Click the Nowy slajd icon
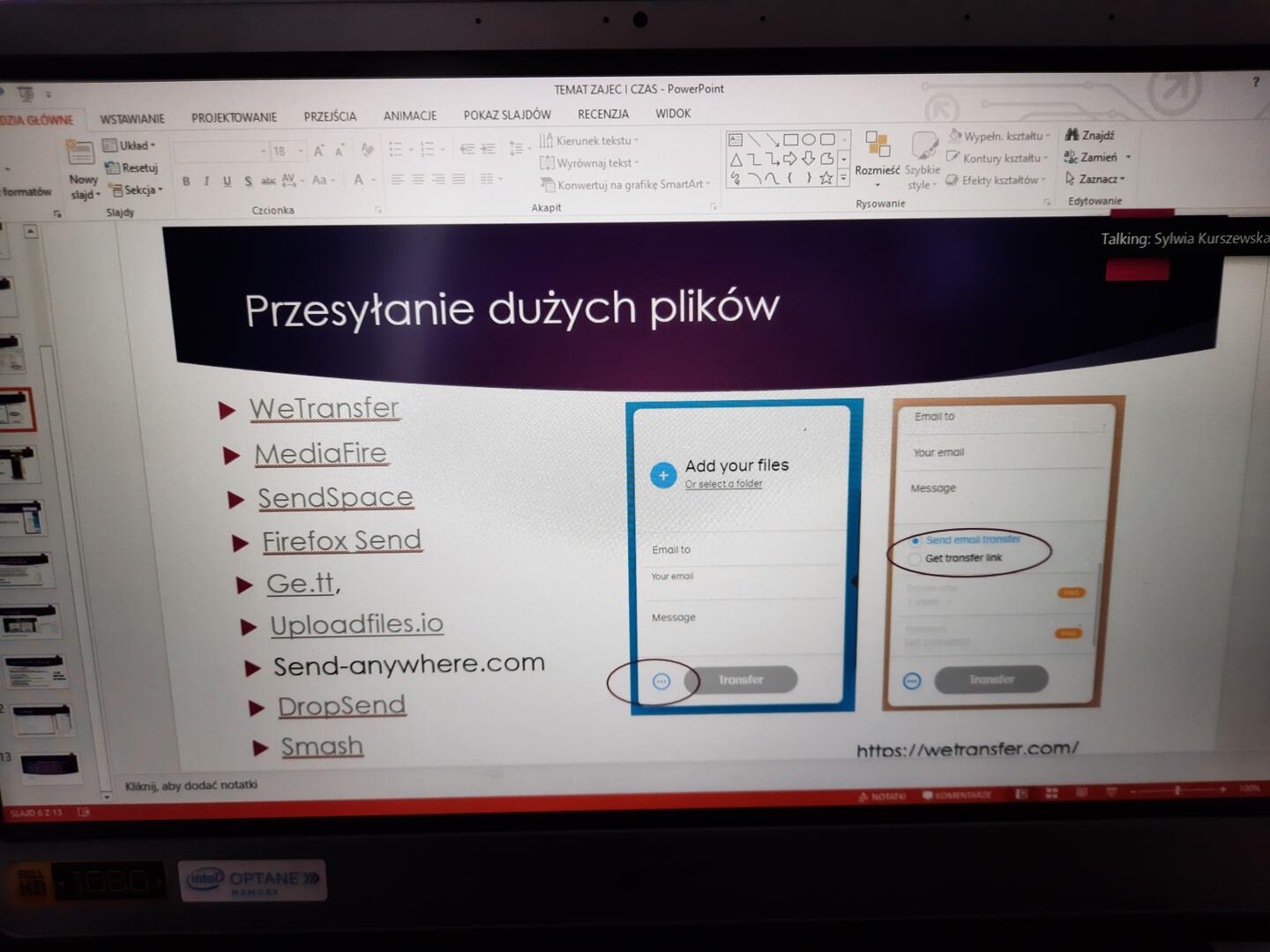The width and height of the screenshot is (1270, 952). [80, 152]
